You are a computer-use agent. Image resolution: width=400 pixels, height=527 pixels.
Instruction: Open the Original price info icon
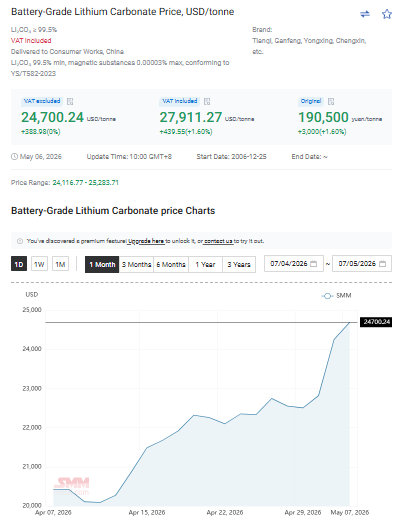(x=331, y=102)
